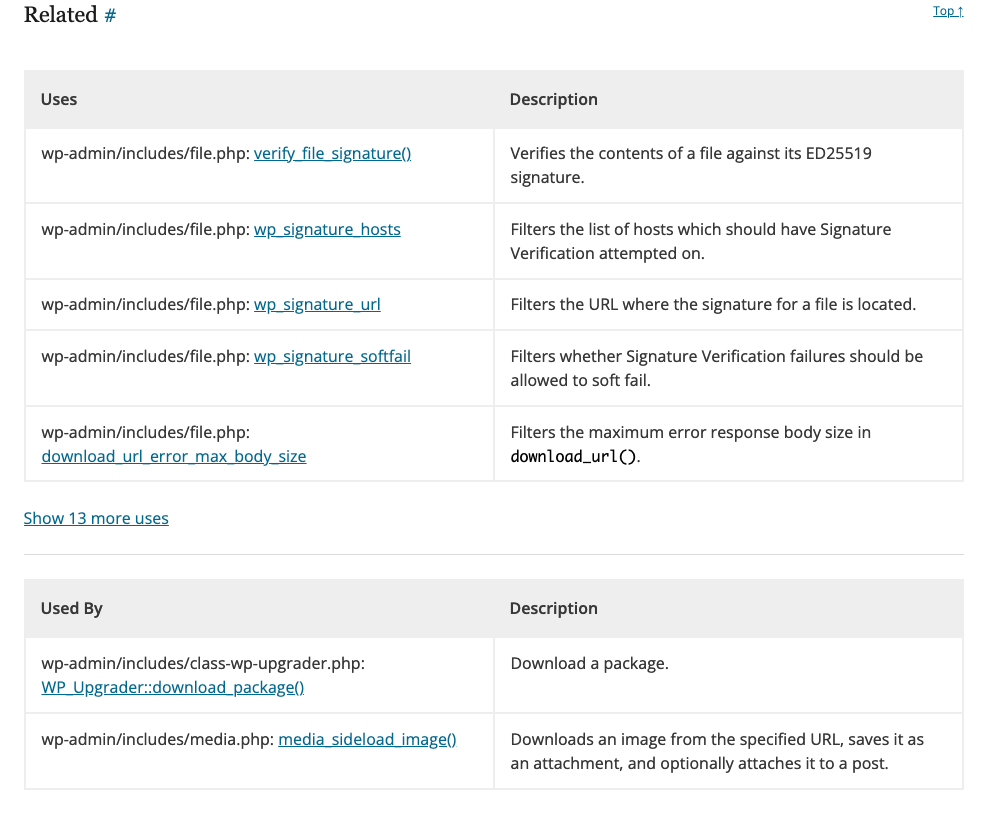
Task: Open WP_Upgrader::download_package() method link
Action: (173, 687)
